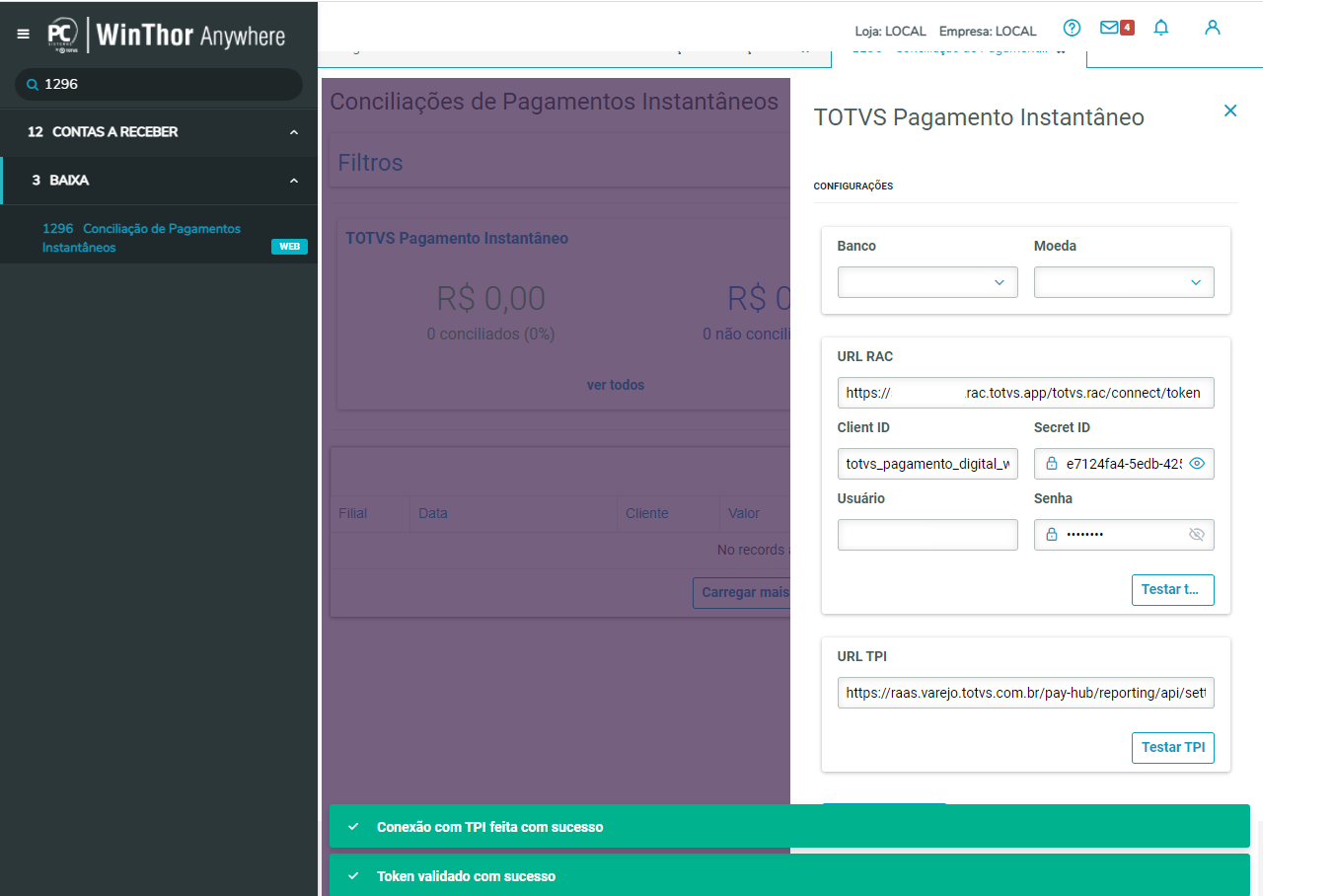The image size is (1334, 896).
Task: Toggle Senha password visibility
Action: click(1197, 534)
